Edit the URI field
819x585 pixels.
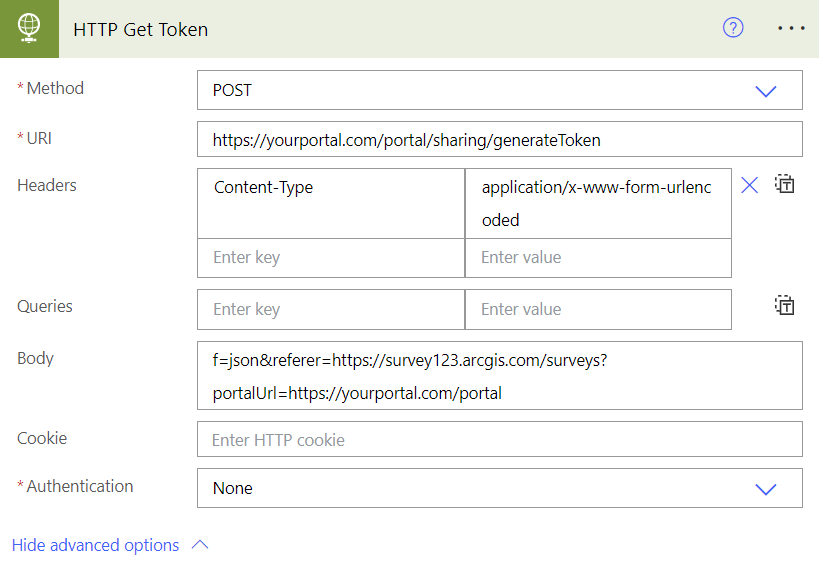(x=499, y=140)
